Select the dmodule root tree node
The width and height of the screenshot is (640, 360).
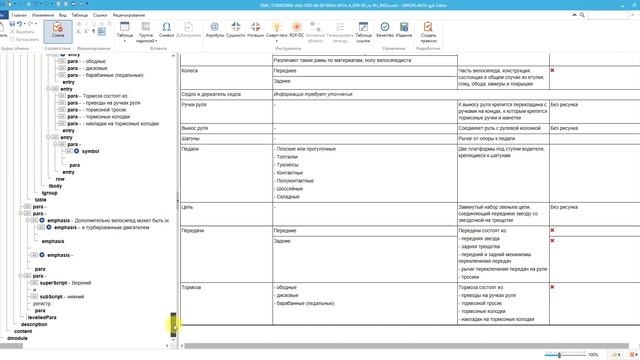[x=17, y=338]
